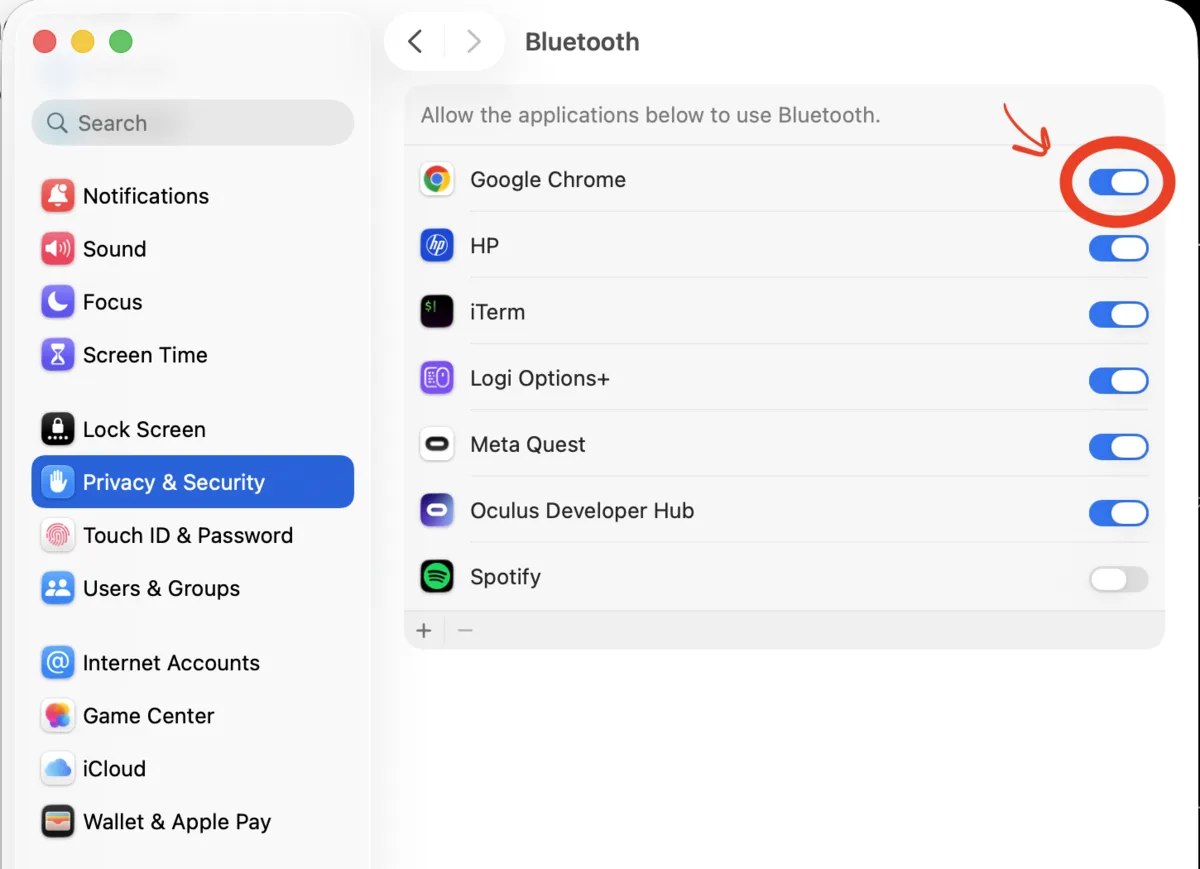Click the Spotify app icon

(x=437, y=577)
